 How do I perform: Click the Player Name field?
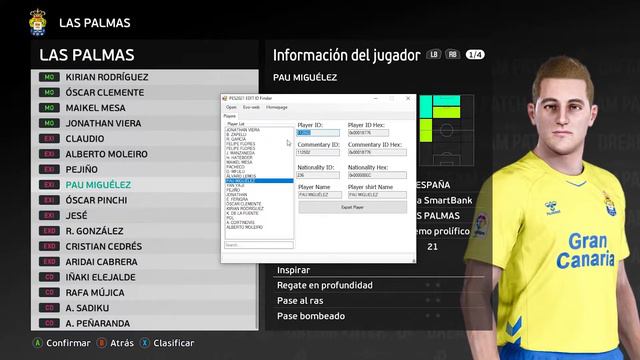pyautogui.click(x=320, y=195)
